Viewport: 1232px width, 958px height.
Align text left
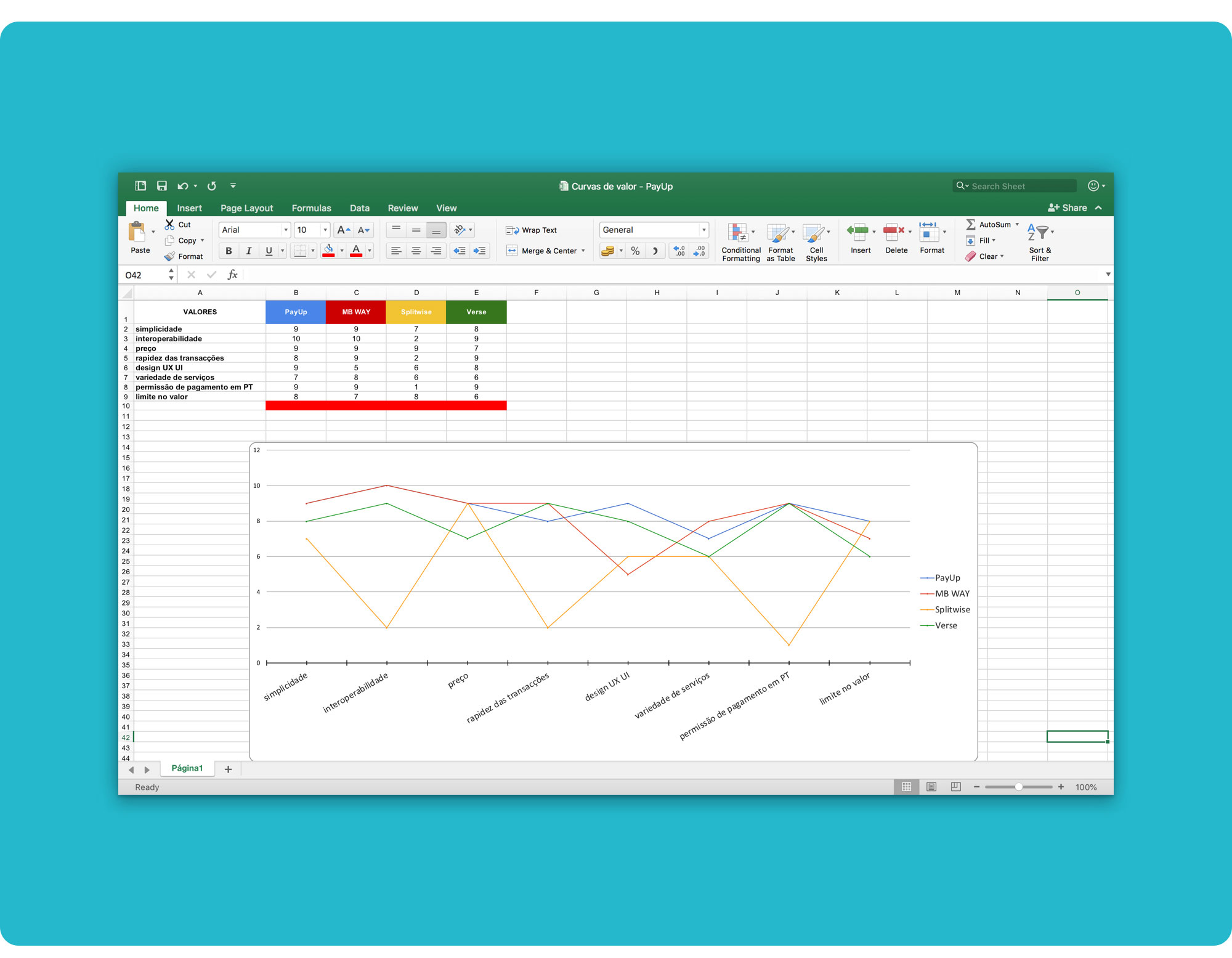pyautogui.click(x=396, y=251)
